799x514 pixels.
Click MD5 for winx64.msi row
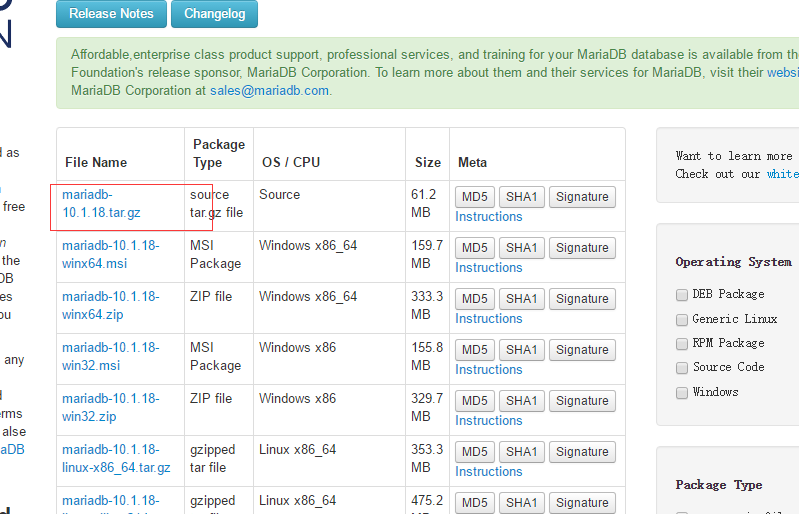coord(474,248)
